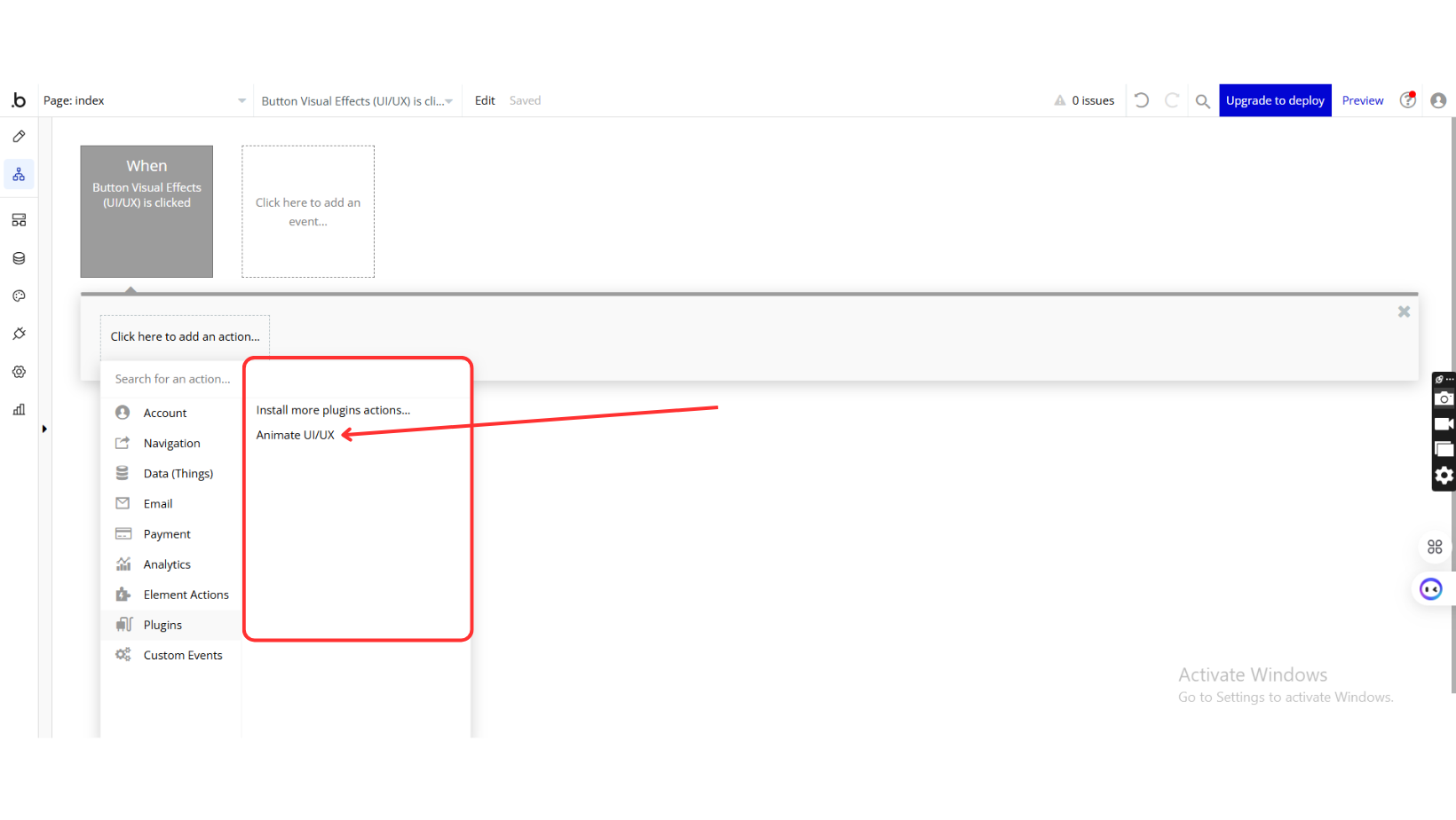Click the stacked windows icon on right edge

click(1444, 450)
